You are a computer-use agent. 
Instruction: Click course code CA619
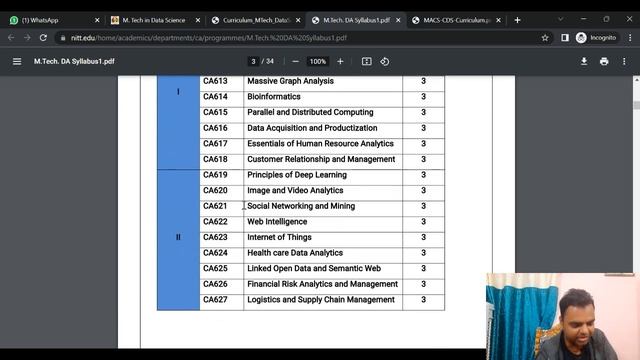click(x=215, y=175)
